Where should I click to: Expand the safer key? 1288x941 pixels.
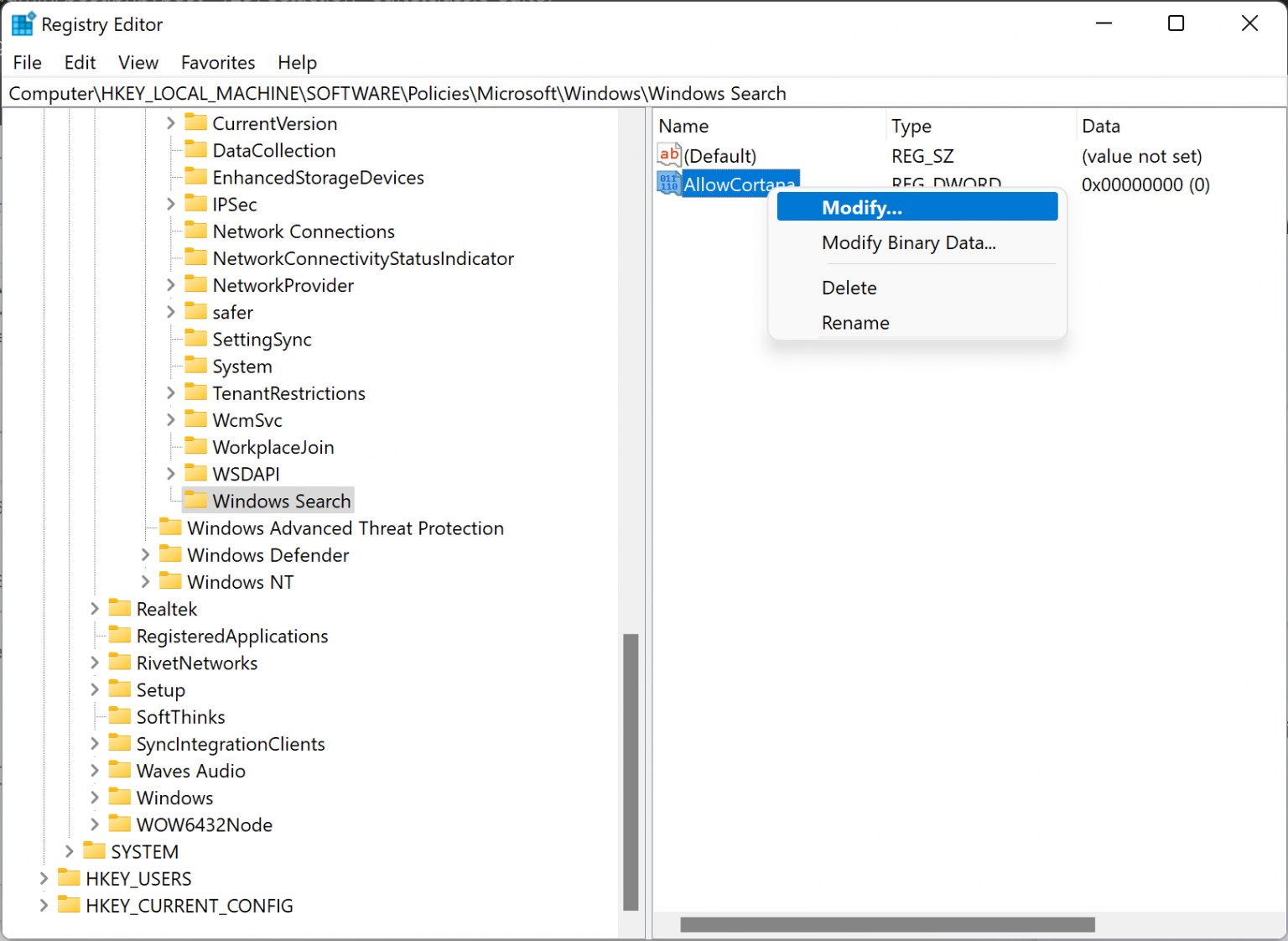171,312
